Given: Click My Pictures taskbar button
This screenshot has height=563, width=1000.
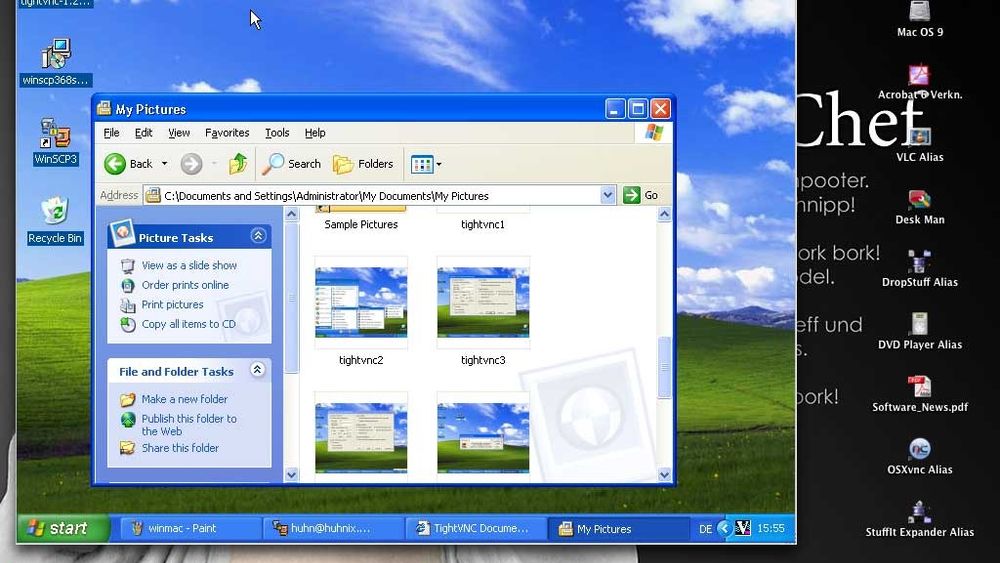Looking at the screenshot, I should [x=619, y=528].
